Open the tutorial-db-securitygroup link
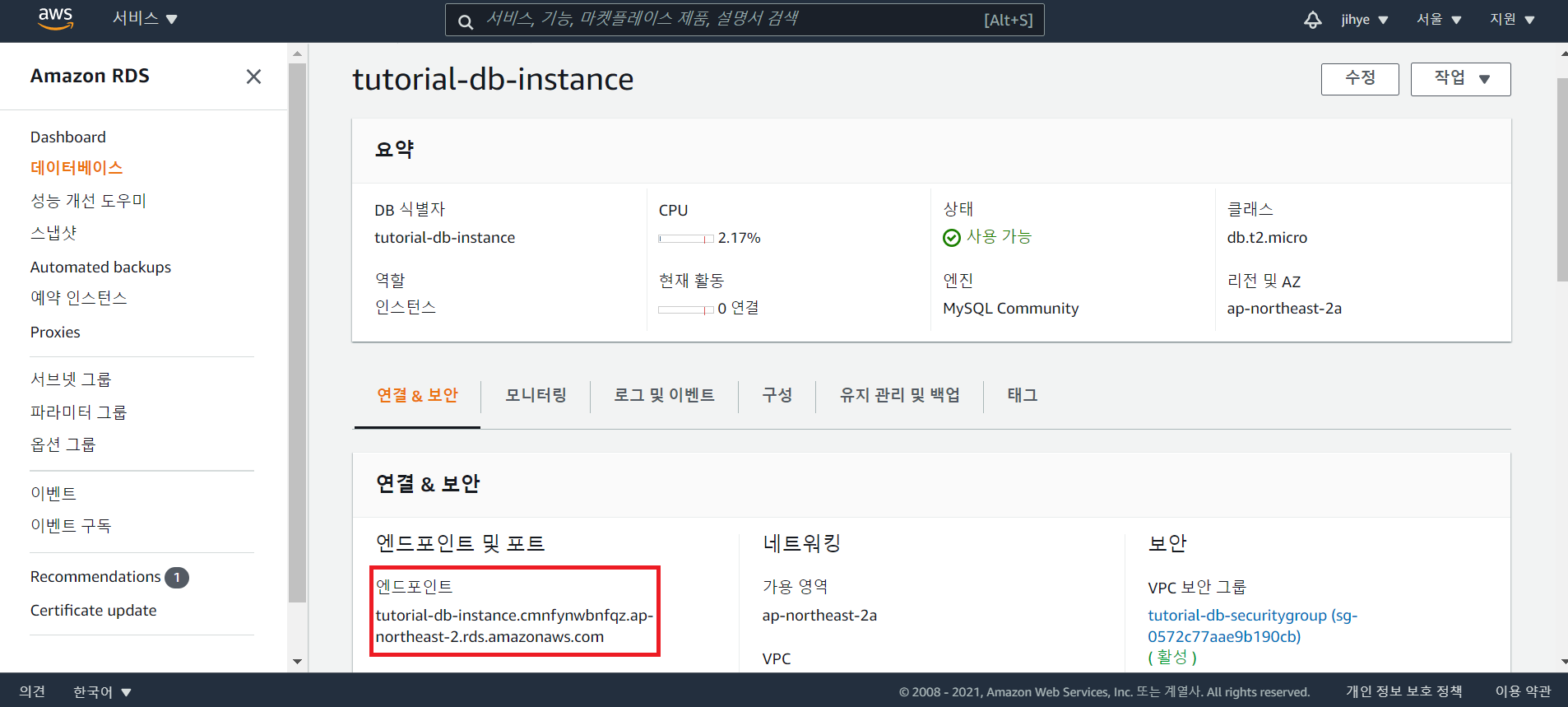1568x707 pixels. [1252, 626]
